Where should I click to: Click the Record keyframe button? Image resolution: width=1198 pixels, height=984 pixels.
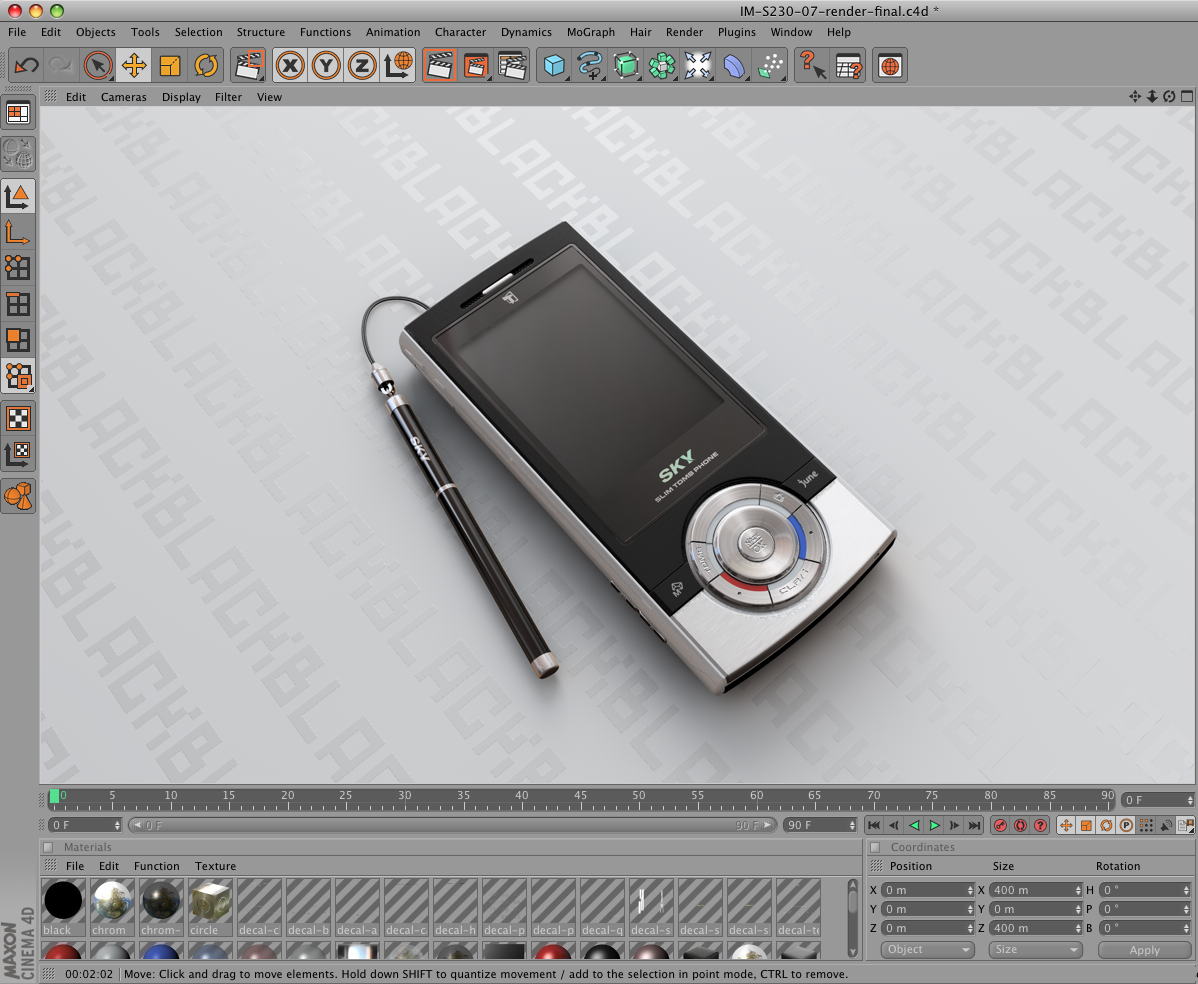(1000, 825)
